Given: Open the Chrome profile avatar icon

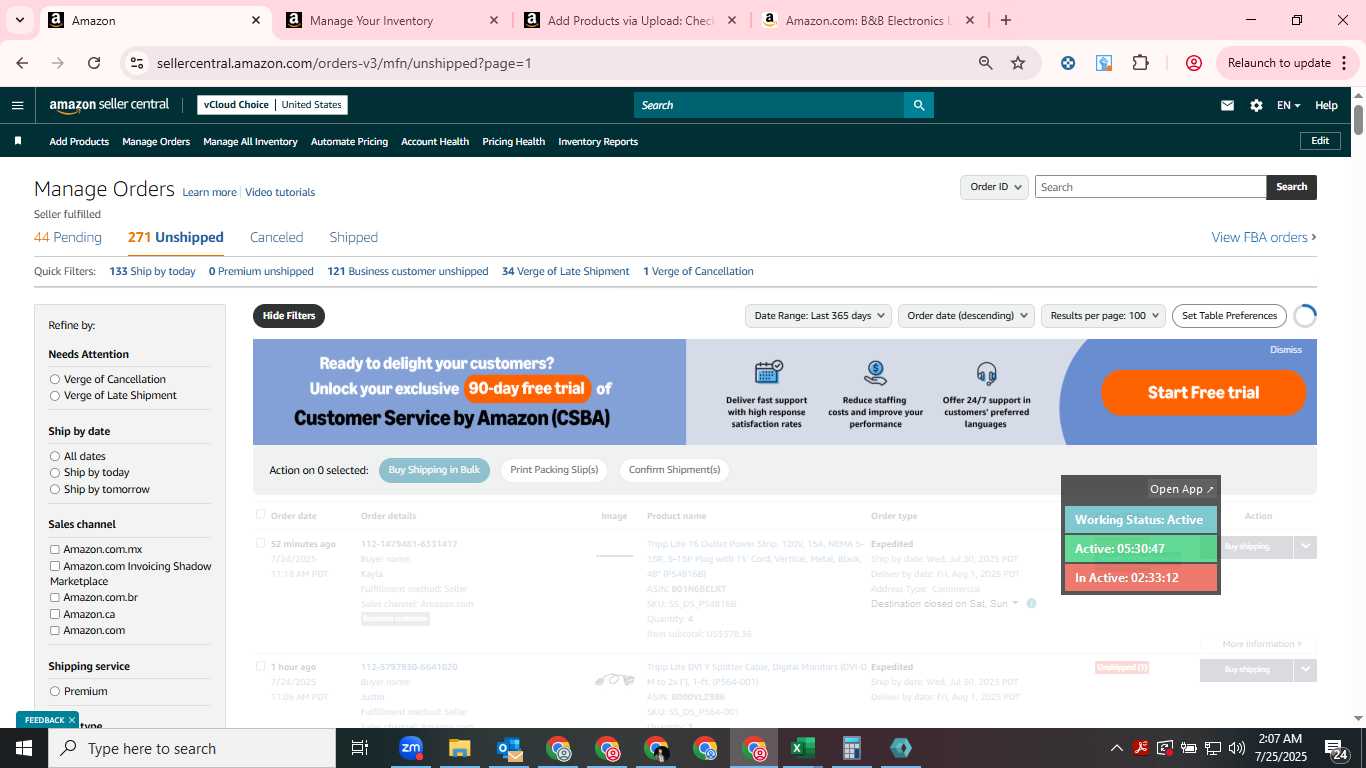Looking at the screenshot, I should pos(1193,63).
